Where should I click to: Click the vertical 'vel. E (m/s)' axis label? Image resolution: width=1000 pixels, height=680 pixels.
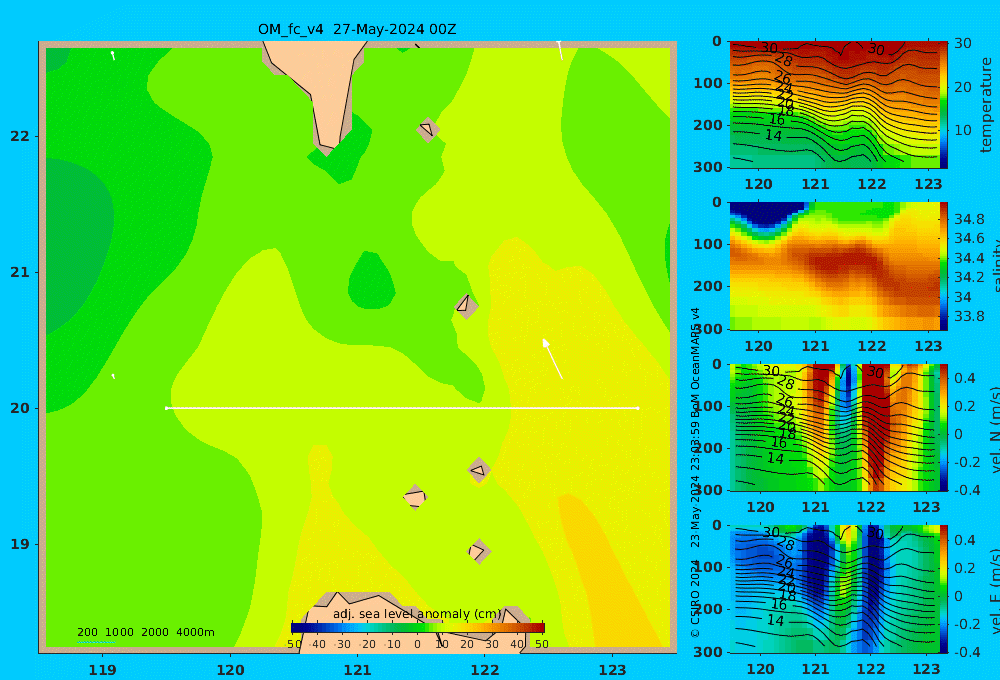[995, 591]
